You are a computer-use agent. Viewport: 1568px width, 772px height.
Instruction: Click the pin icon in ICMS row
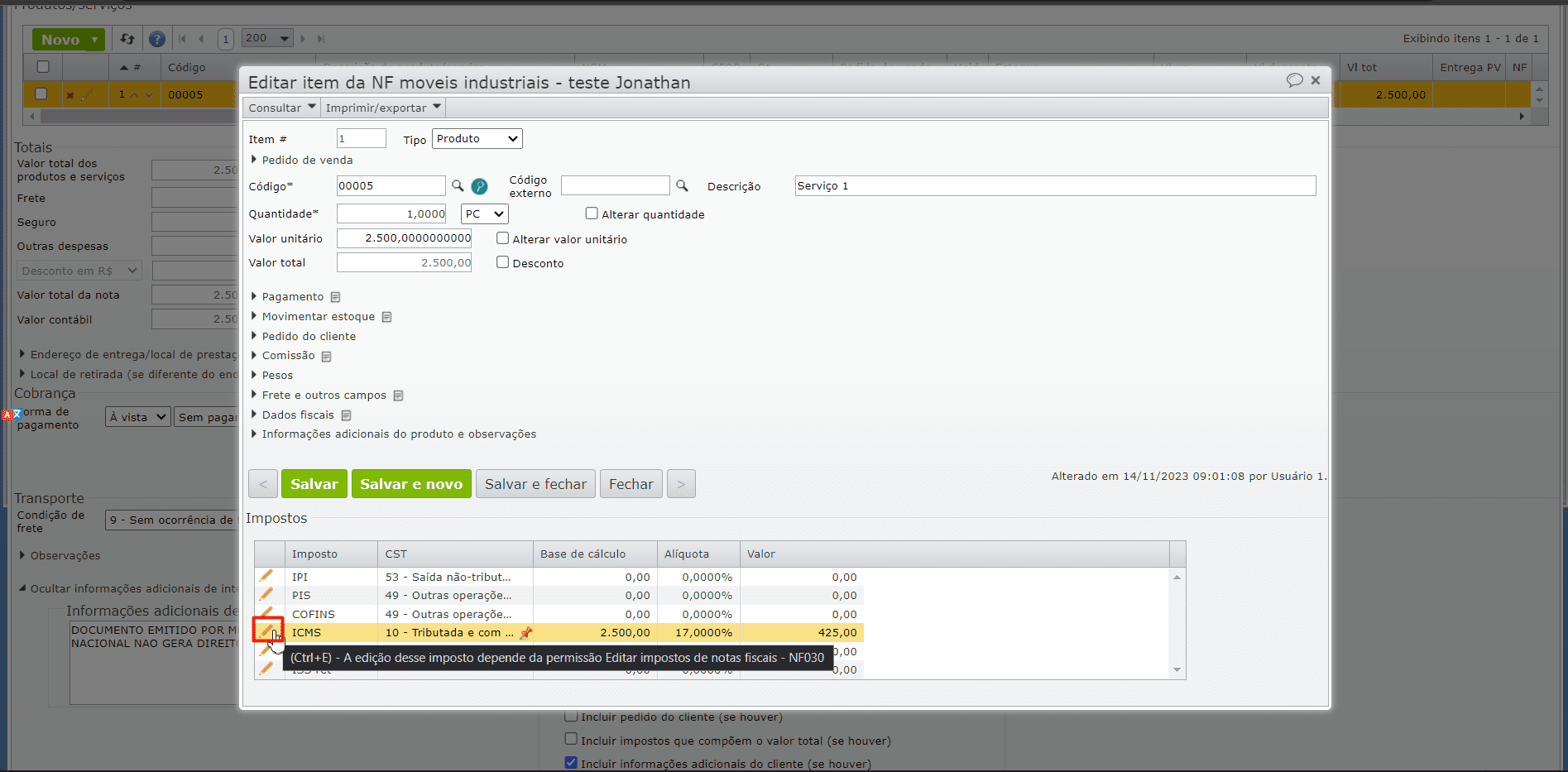point(525,633)
